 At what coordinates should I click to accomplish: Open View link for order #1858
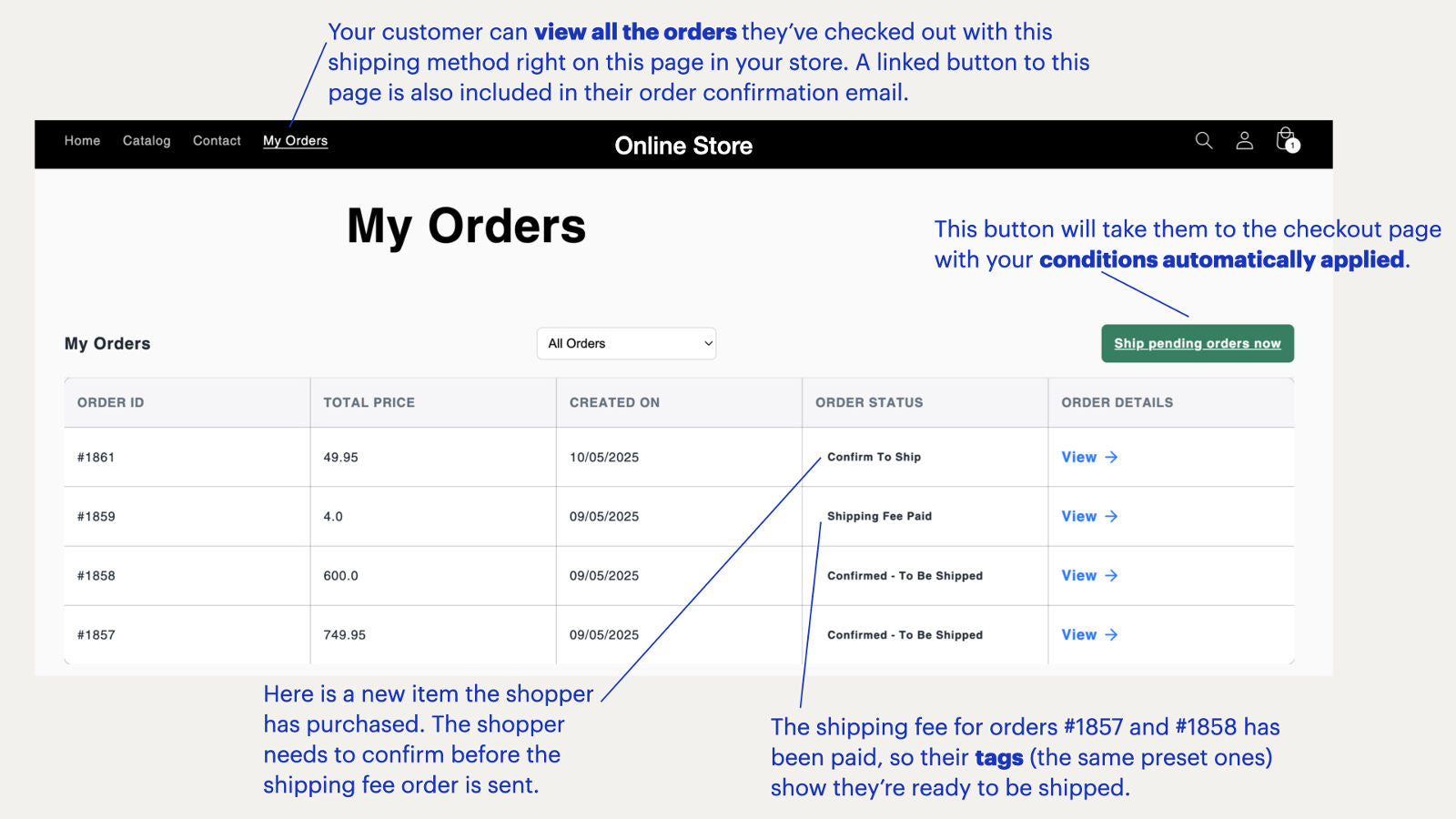(1088, 575)
